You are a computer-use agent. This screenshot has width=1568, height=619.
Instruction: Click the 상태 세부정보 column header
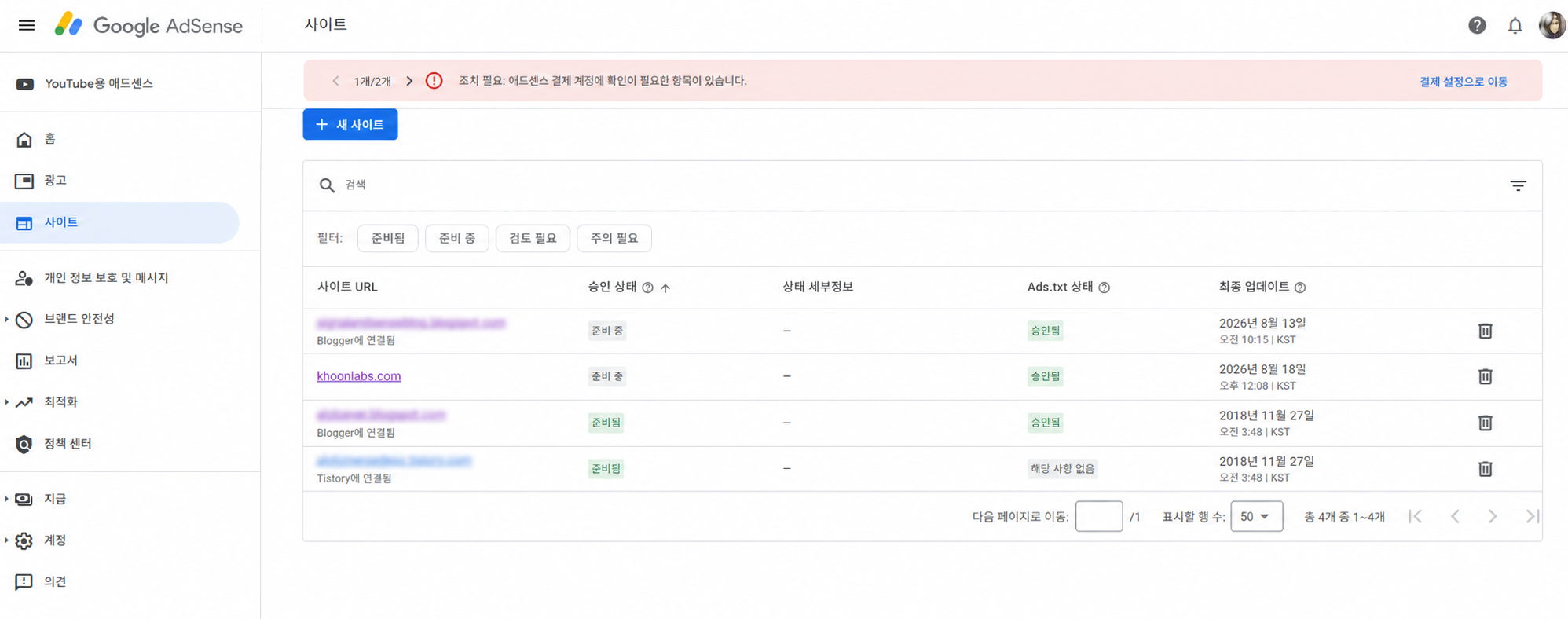click(x=818, y=287)
